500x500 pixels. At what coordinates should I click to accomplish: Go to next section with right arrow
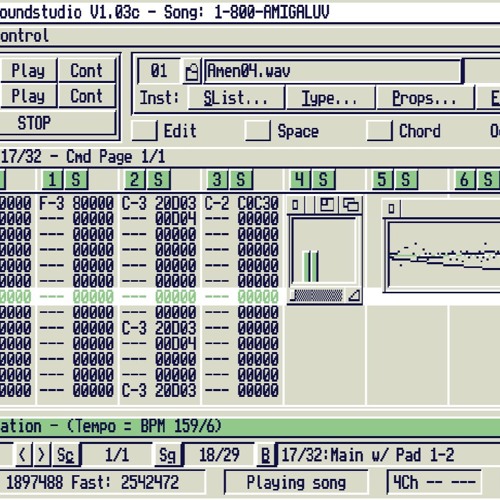click(42, 455)
